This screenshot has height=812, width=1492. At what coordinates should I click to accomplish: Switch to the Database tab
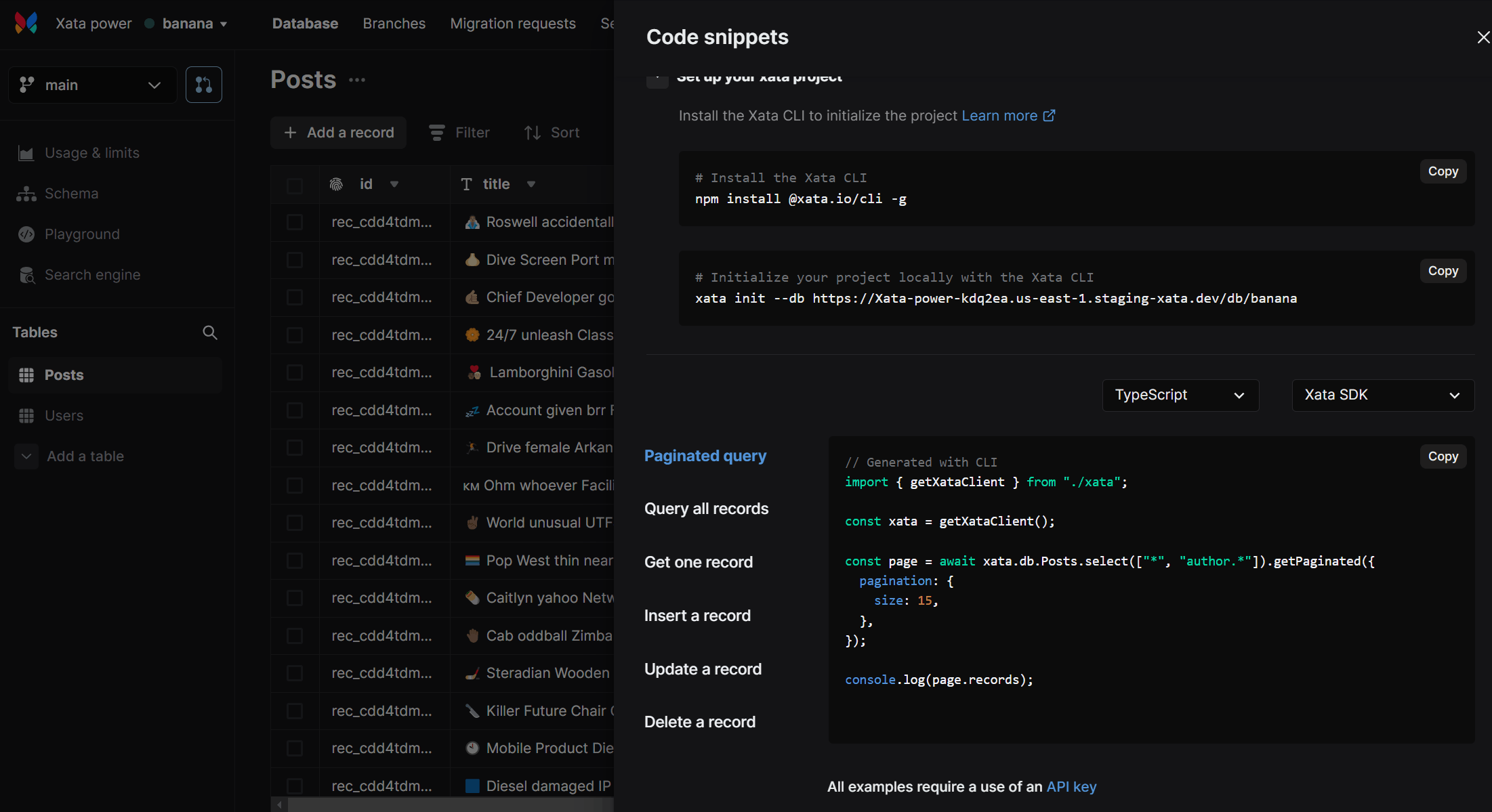pos(305,24)
